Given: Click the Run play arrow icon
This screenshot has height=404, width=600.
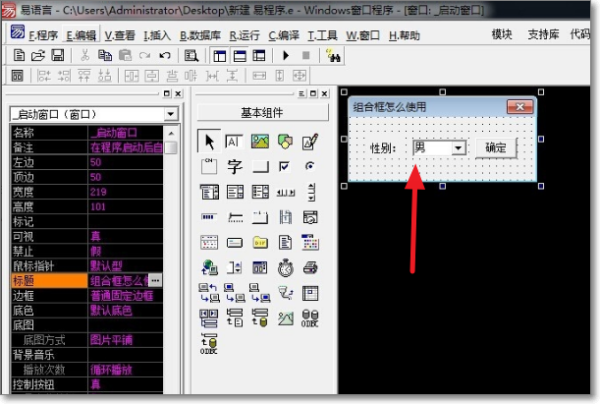Looking at the screenshot, I should (x=285, y=56).
